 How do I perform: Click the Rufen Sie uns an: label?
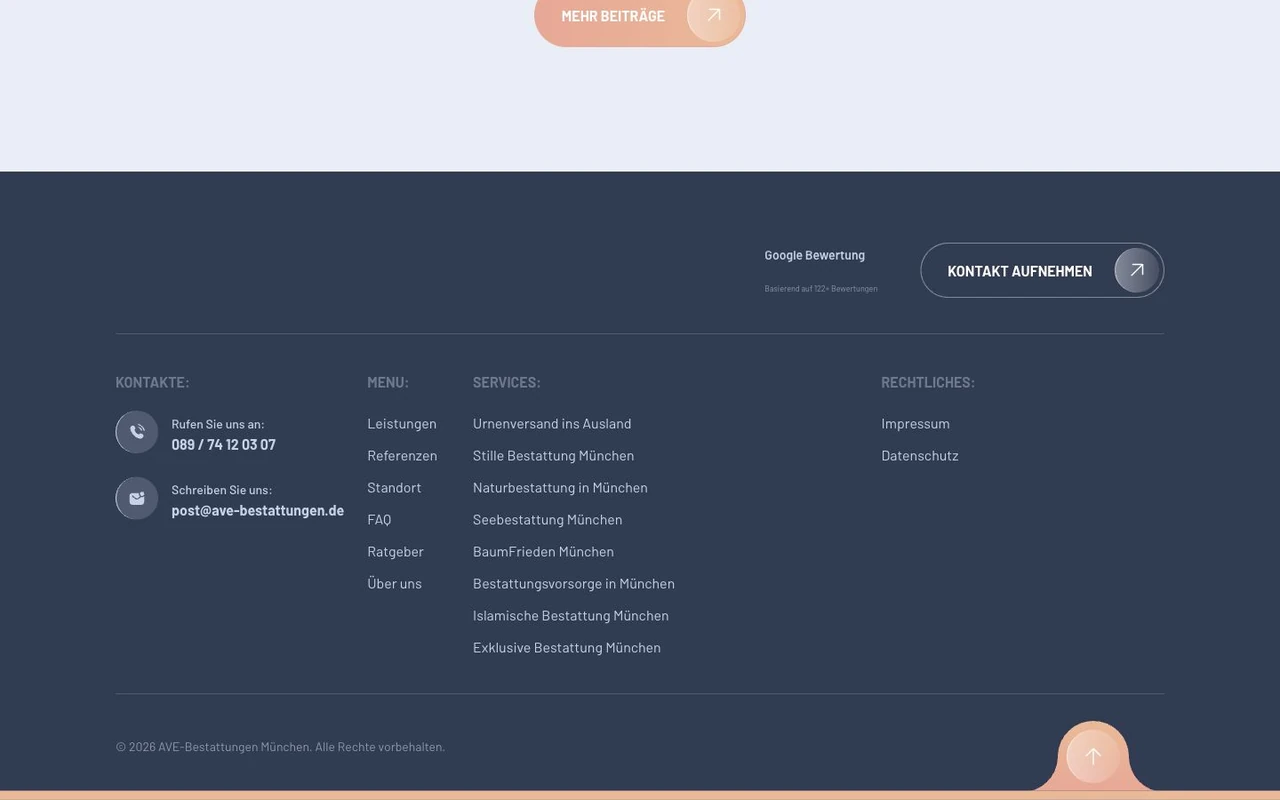coord(217,424)
